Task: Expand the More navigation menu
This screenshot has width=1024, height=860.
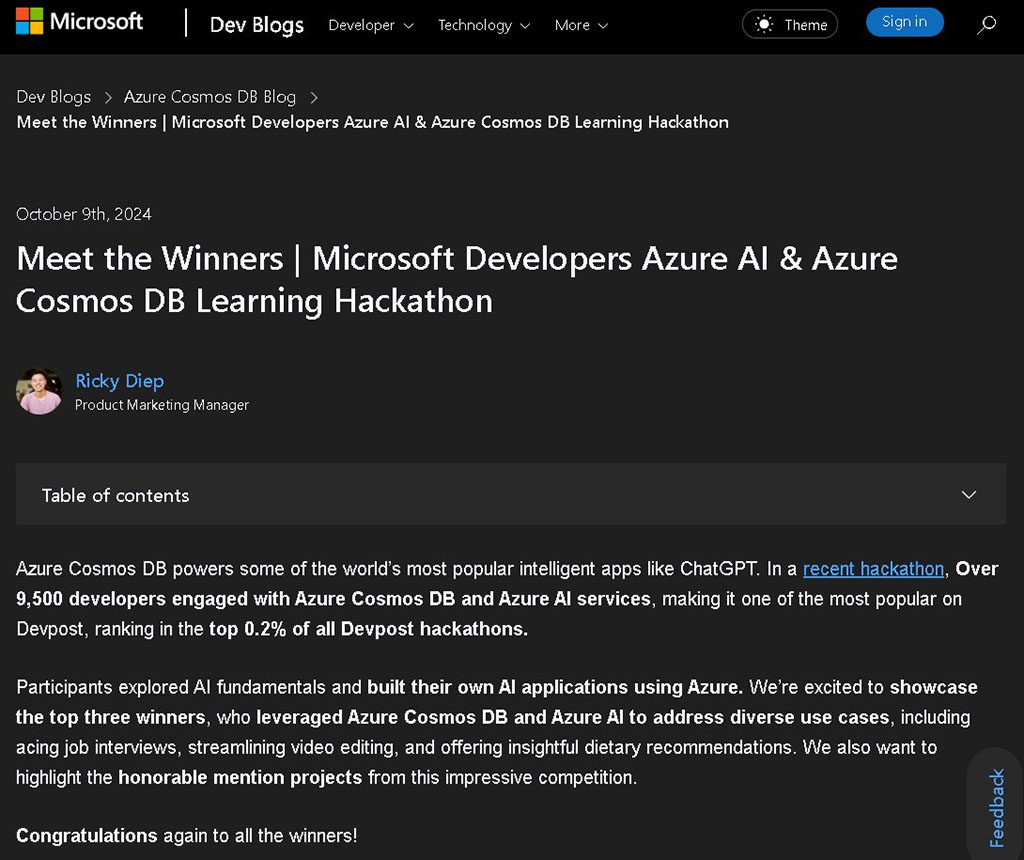Action: coord(581,25)
